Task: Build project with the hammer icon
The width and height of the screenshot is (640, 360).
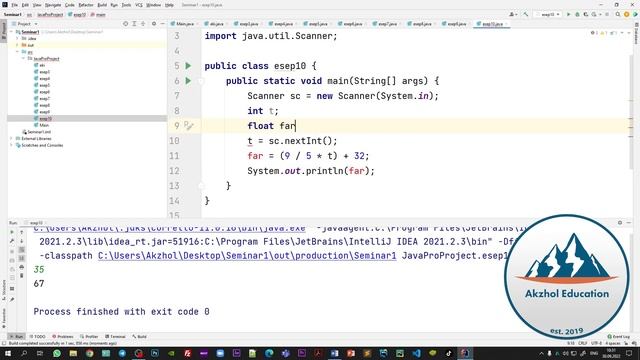Action: point(526,14)
